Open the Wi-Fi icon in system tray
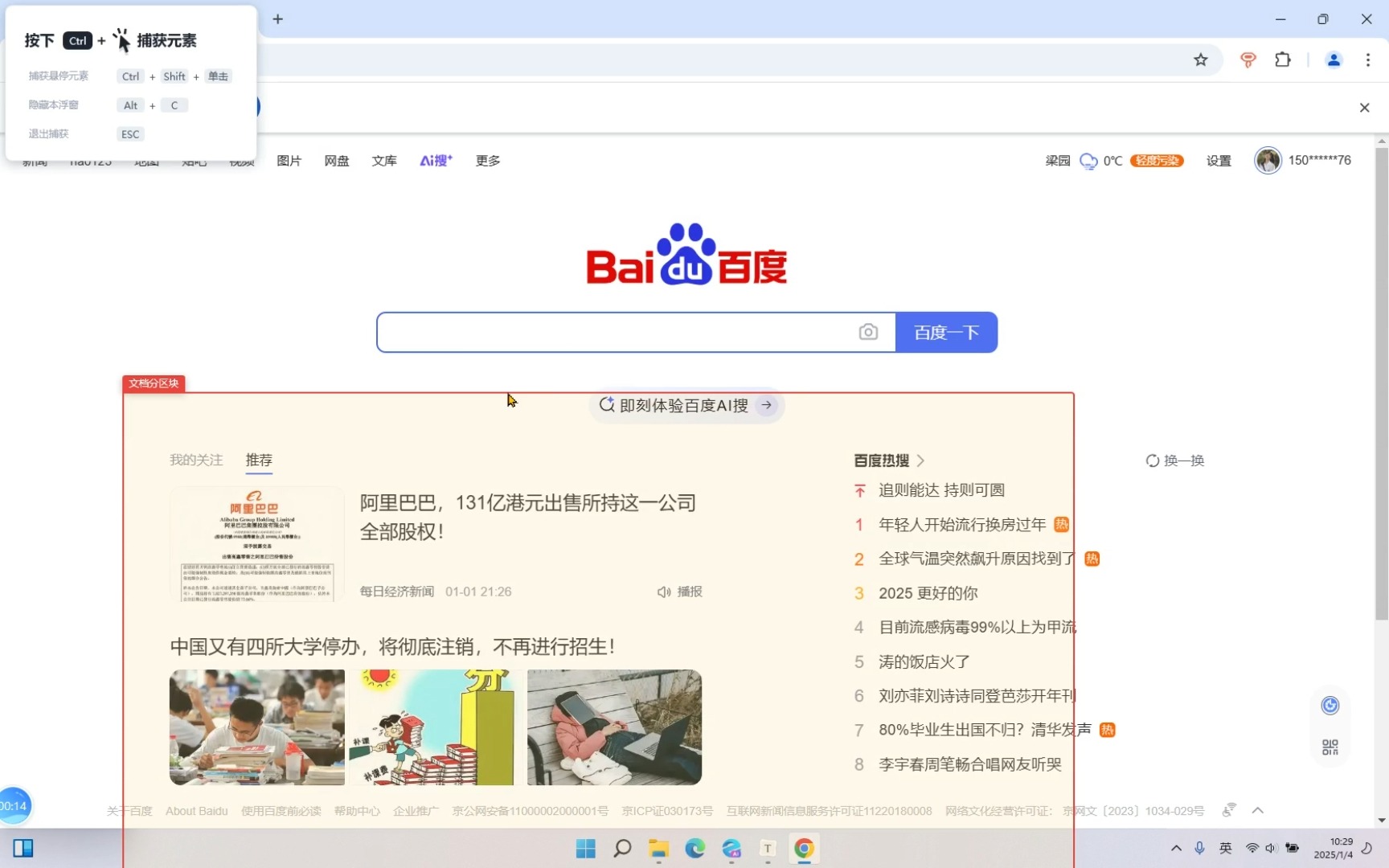1389x868 pixels. (1251, 848)
